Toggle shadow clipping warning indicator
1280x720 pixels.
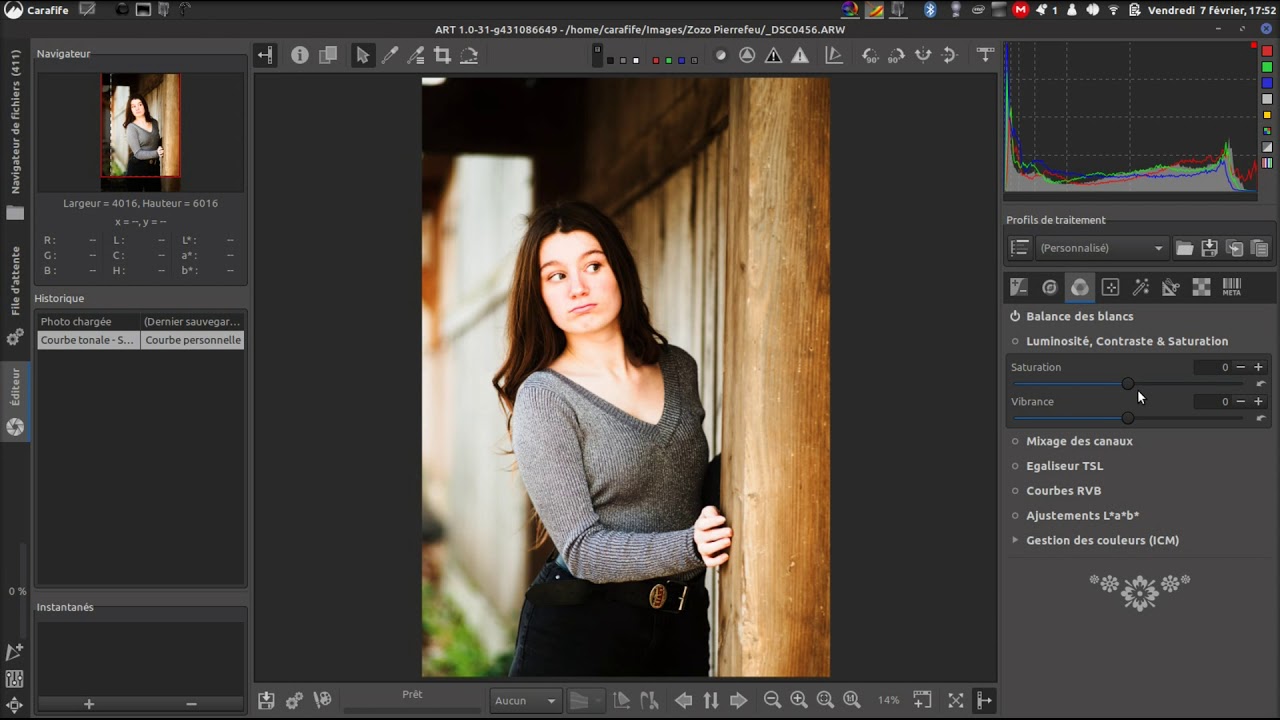773,56
